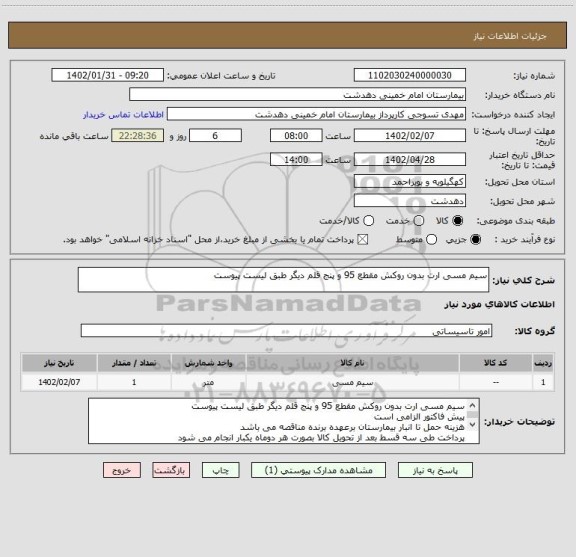Click the پیش فاکتور الزامی است note line
Image resolution: width=576 pixels, height=557 pixels.
(x=419, y=417)
